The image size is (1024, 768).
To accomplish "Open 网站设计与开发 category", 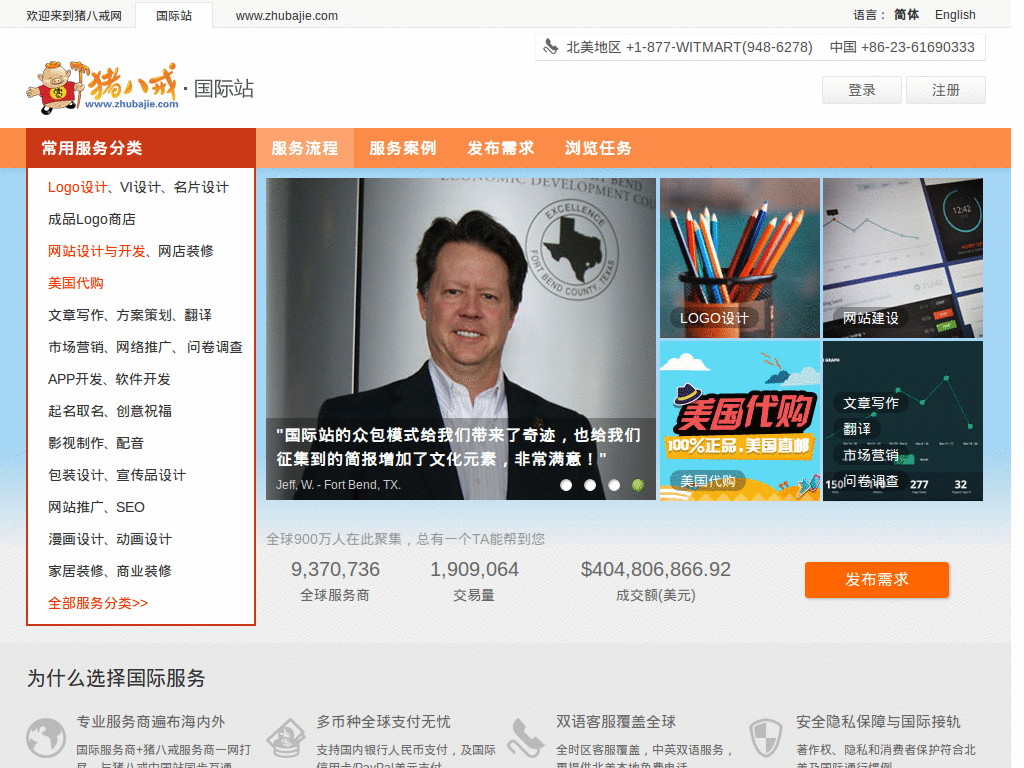I will [97, 251].
